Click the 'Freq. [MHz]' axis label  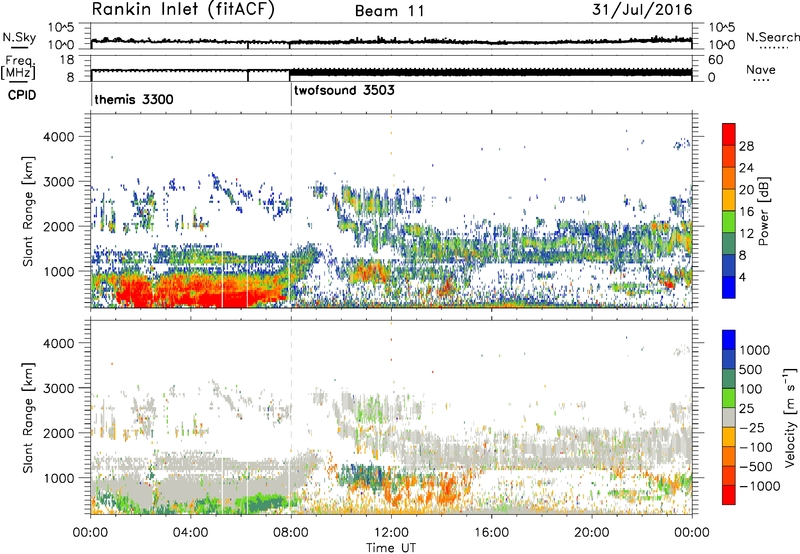18,68
